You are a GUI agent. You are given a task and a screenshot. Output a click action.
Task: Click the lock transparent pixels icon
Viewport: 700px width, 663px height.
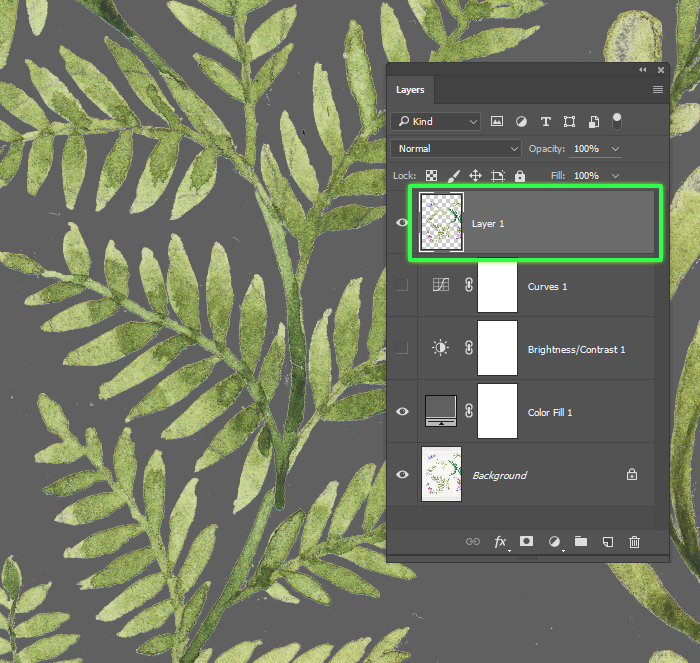point(431,176)
